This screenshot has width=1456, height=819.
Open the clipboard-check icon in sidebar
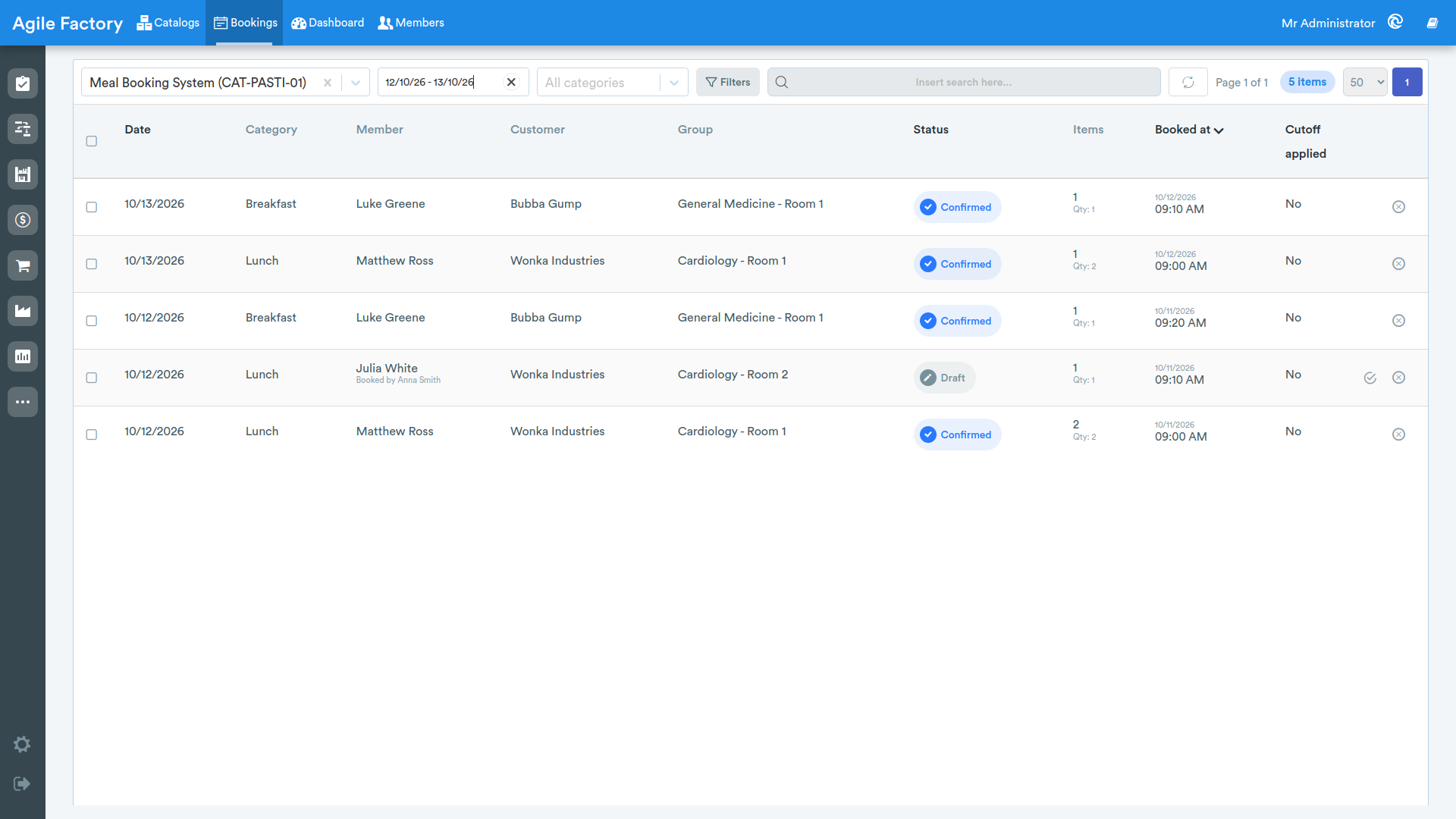[23, 83]
